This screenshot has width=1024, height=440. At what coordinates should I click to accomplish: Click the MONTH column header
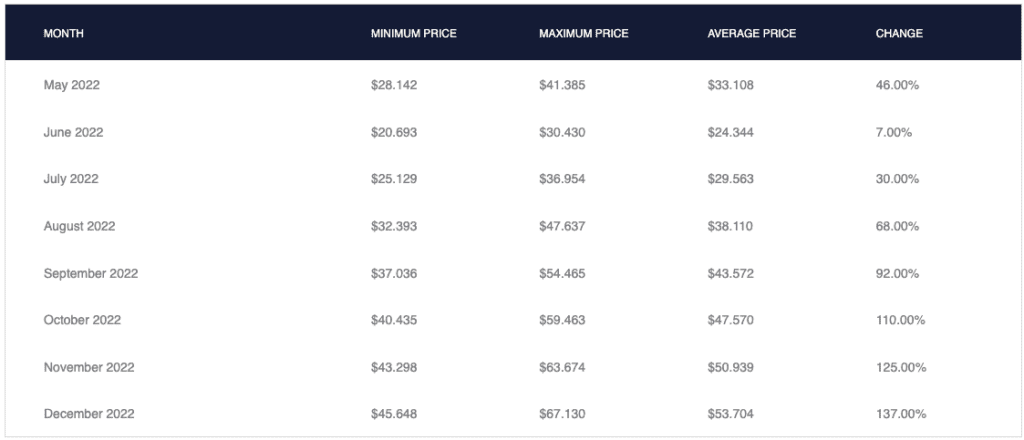64,34
